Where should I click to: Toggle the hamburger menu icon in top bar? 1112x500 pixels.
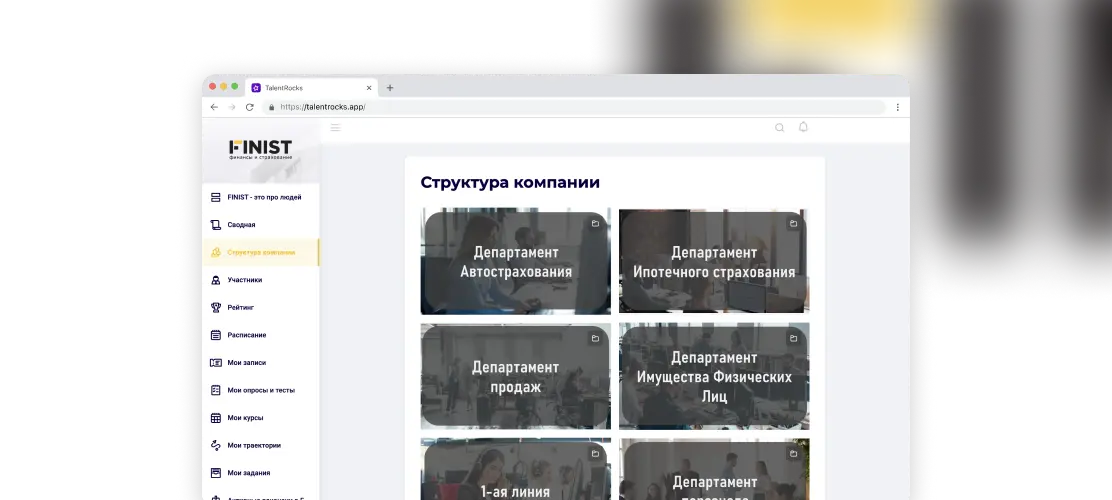click(335, 128)
